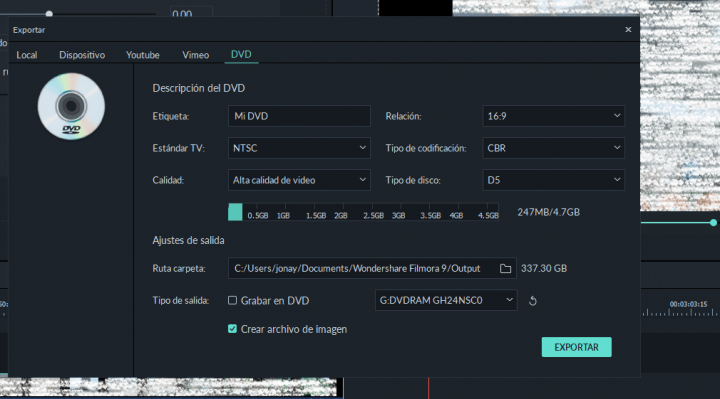The image size is (720, 399).
Task: Expand the Tipo de codificación CBR dropdown
Action: (x=553, y=148)
